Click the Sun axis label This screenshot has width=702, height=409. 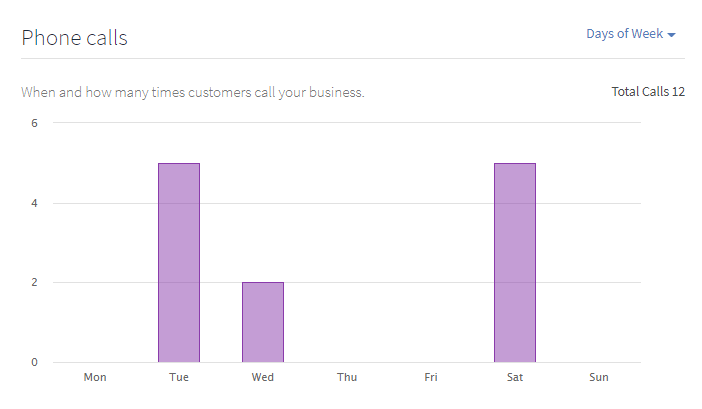point(599,377)
